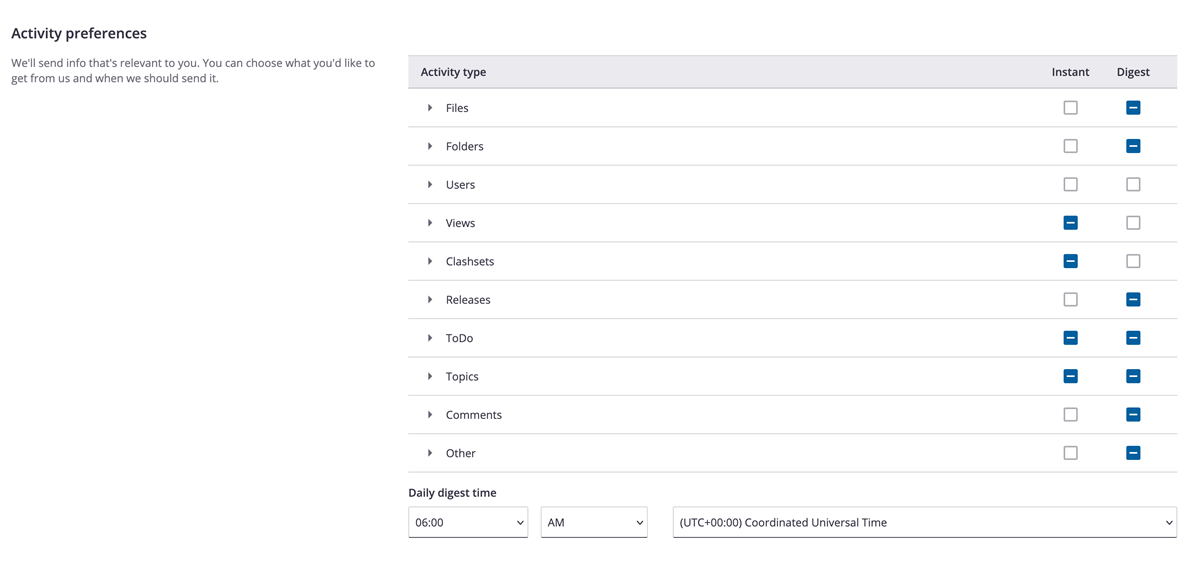1200x566 pixels.
Task: Enable Instant notifications for Files
Action: [1070, 108]
